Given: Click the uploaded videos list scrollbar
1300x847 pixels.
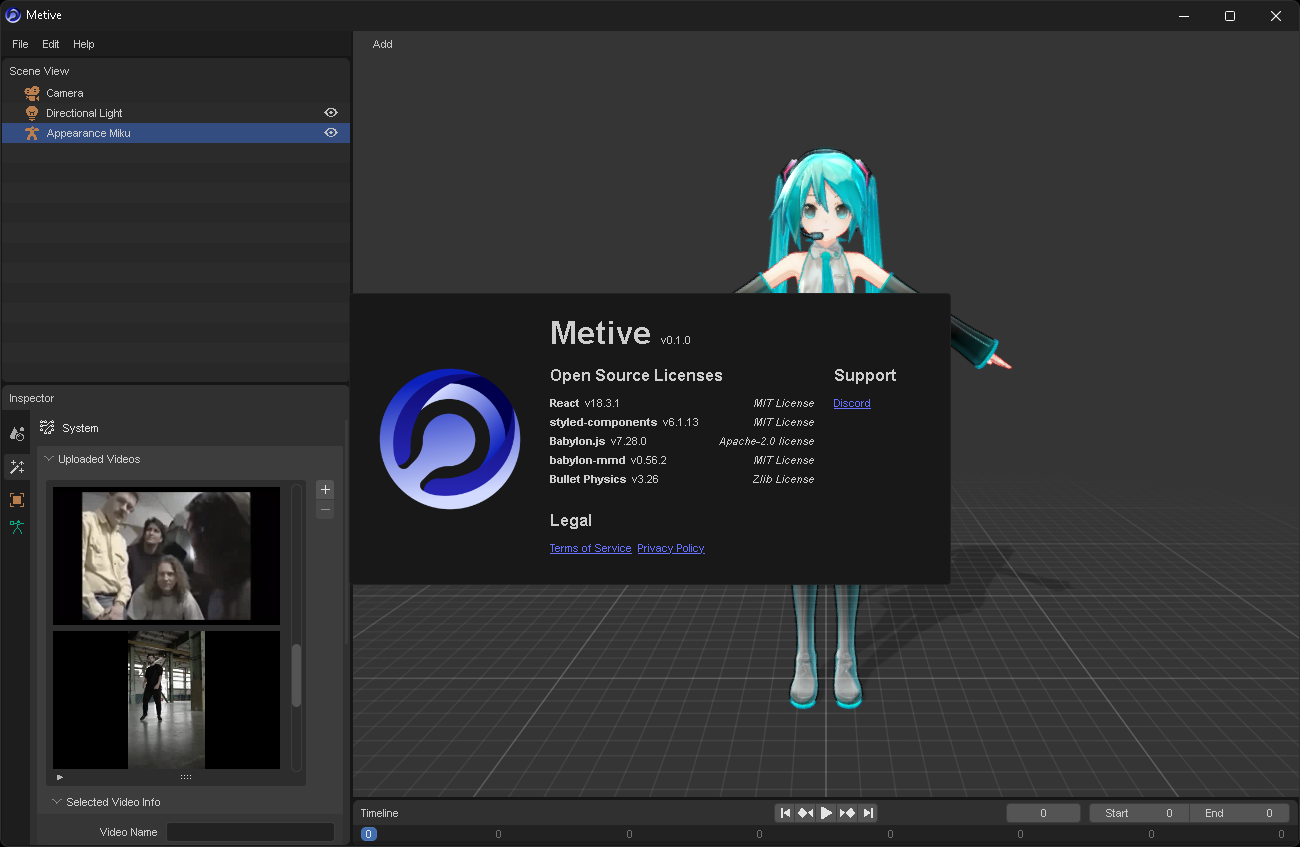Looking at the screenshot, I should coord(296,676).
